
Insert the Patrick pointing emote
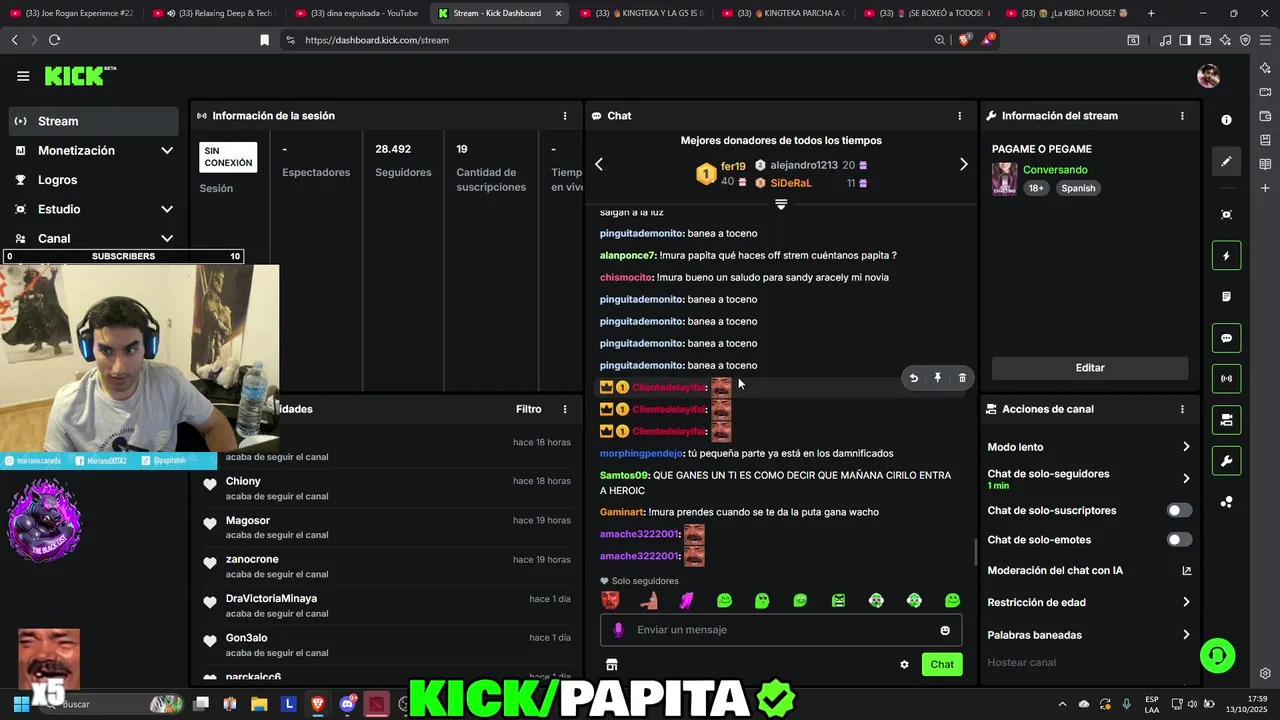(649, 600)
